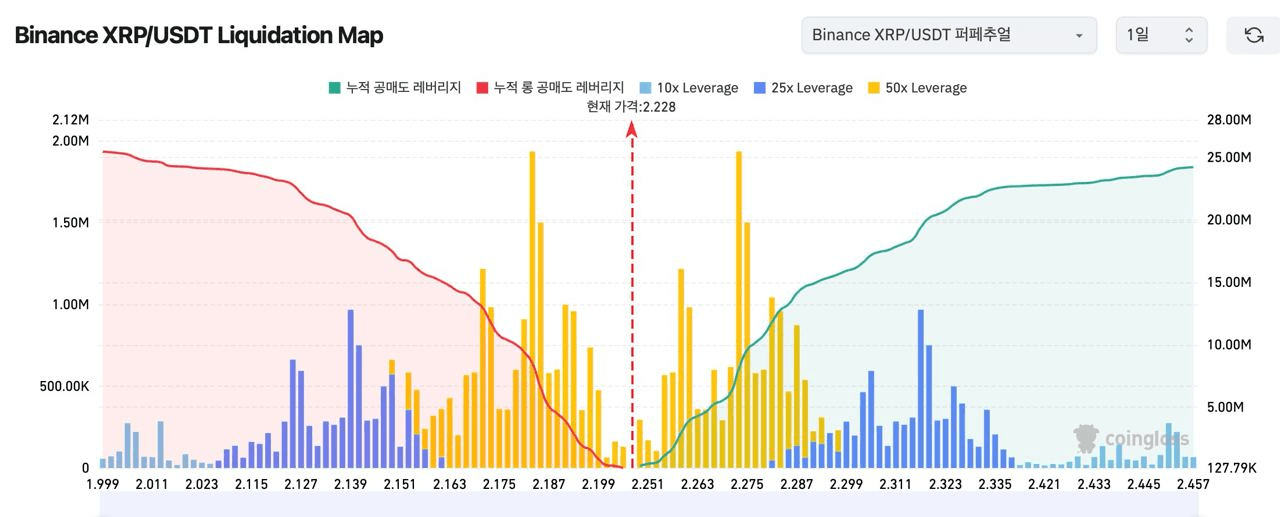Click the 500.00K left axis label

62,386
